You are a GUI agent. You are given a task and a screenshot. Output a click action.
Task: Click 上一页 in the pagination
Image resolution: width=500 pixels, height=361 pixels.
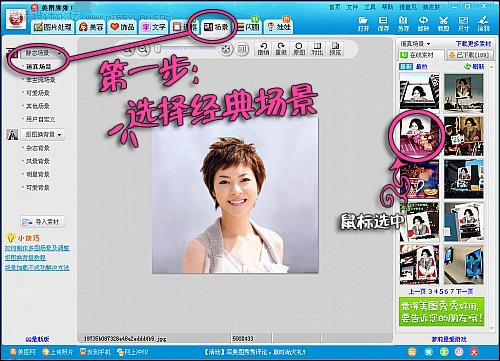[x=417, y=292]
